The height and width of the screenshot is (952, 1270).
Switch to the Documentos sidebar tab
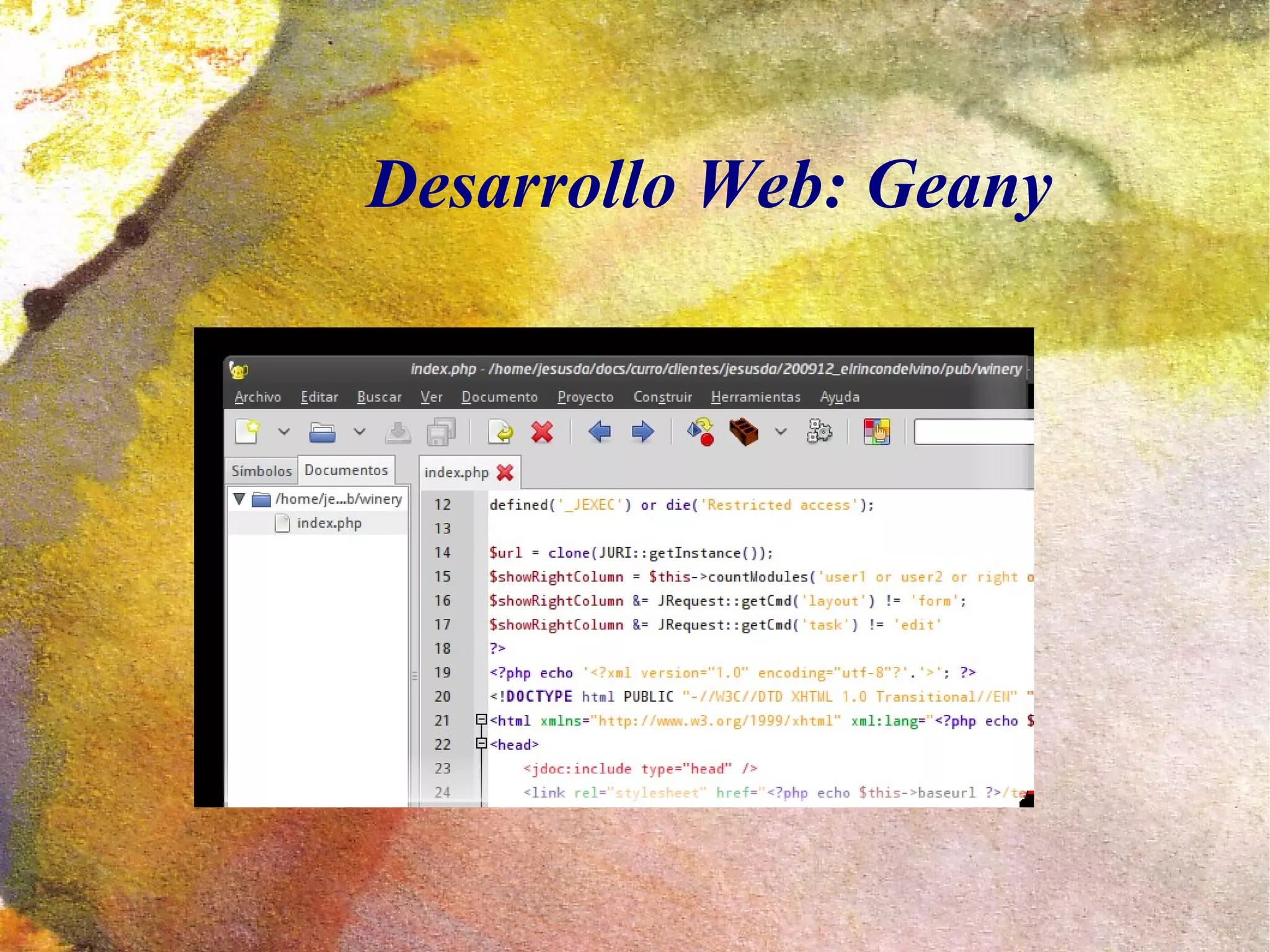tap(346, 470)
